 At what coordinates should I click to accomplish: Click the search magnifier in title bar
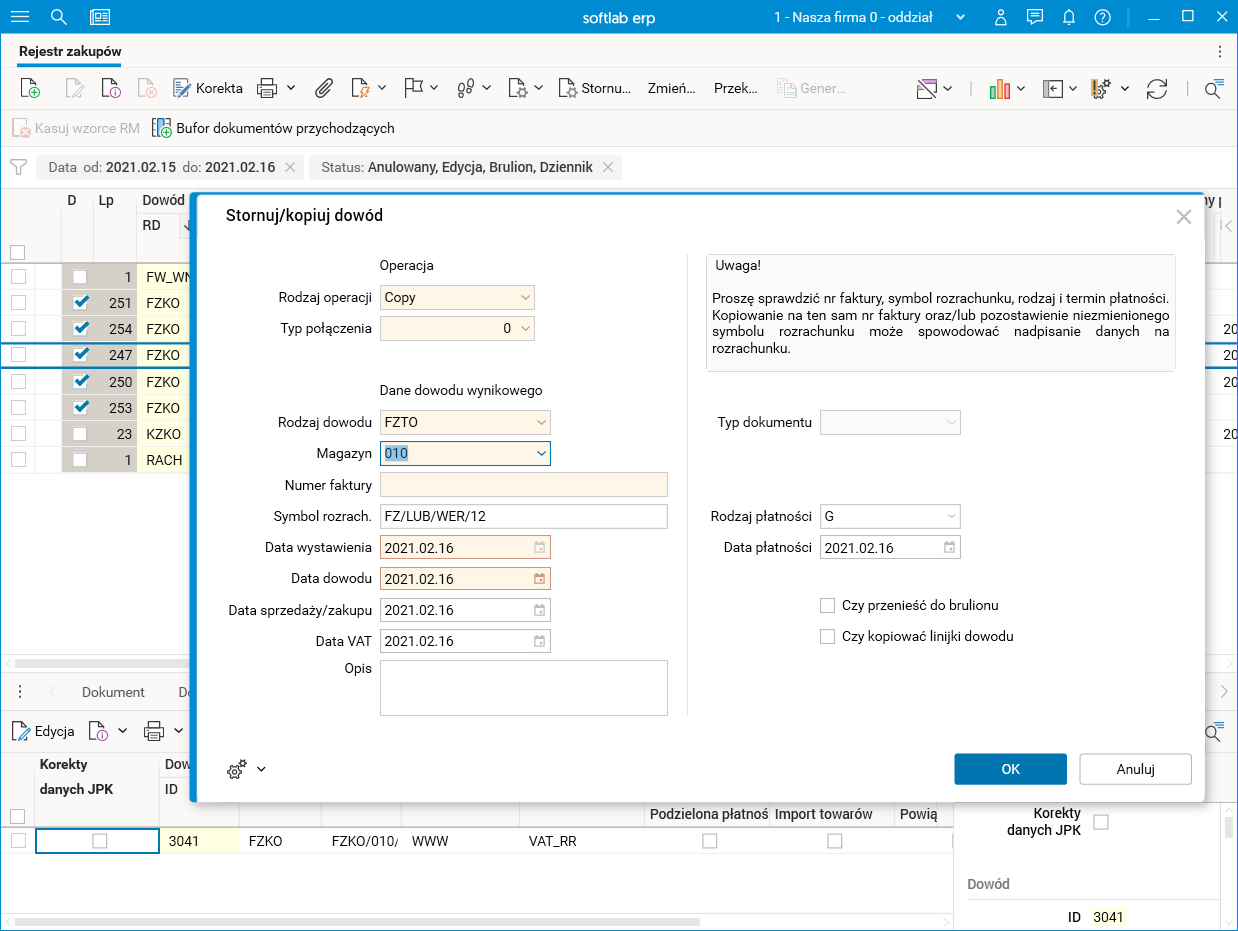click(x=59, y=17)
